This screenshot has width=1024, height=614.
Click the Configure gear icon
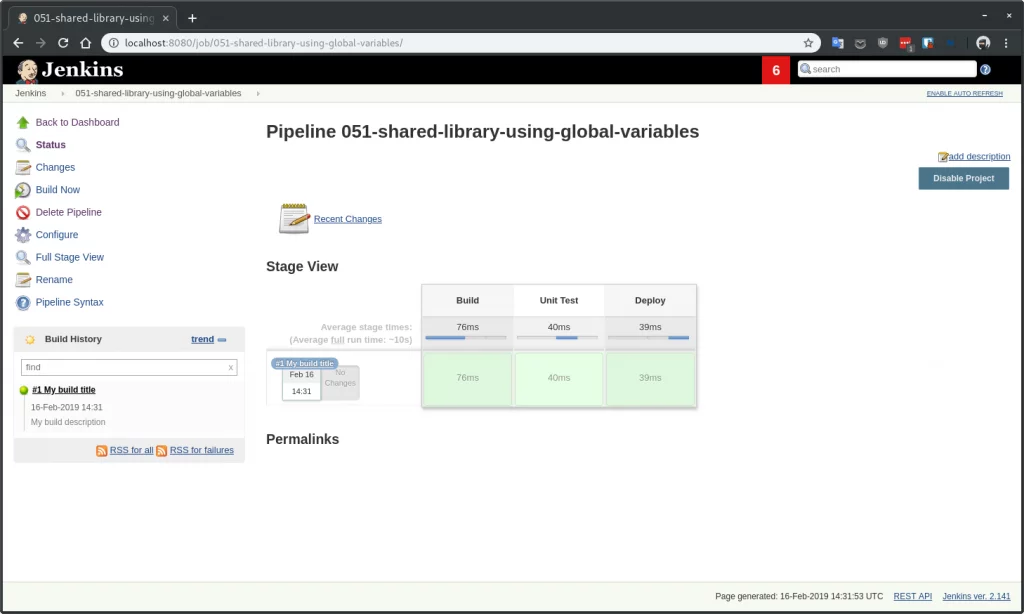(23, 234)
